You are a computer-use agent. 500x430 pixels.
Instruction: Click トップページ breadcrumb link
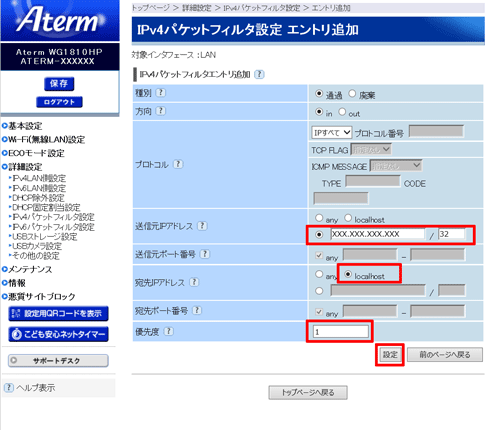151,8
